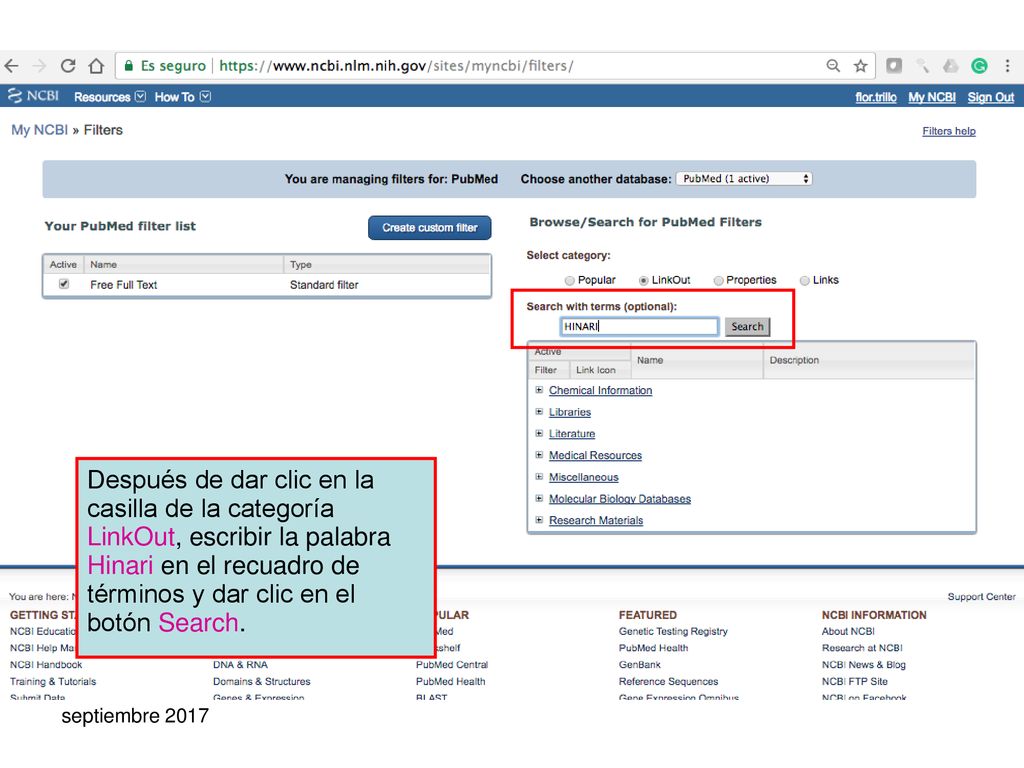Open Reference Sequences footer link
This screenshot has height=768, width=1024.
668,681
